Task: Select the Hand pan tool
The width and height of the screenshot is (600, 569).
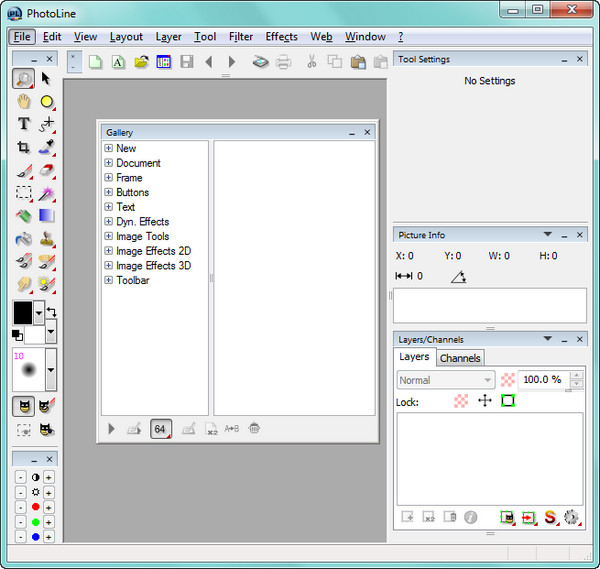Action: (x=23, y=101)
